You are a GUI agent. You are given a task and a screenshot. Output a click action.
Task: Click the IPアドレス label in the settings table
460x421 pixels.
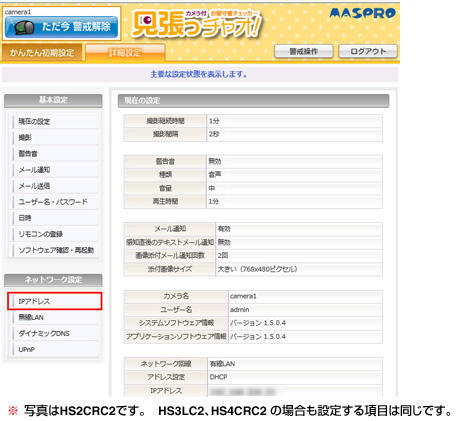pos(166,391)
